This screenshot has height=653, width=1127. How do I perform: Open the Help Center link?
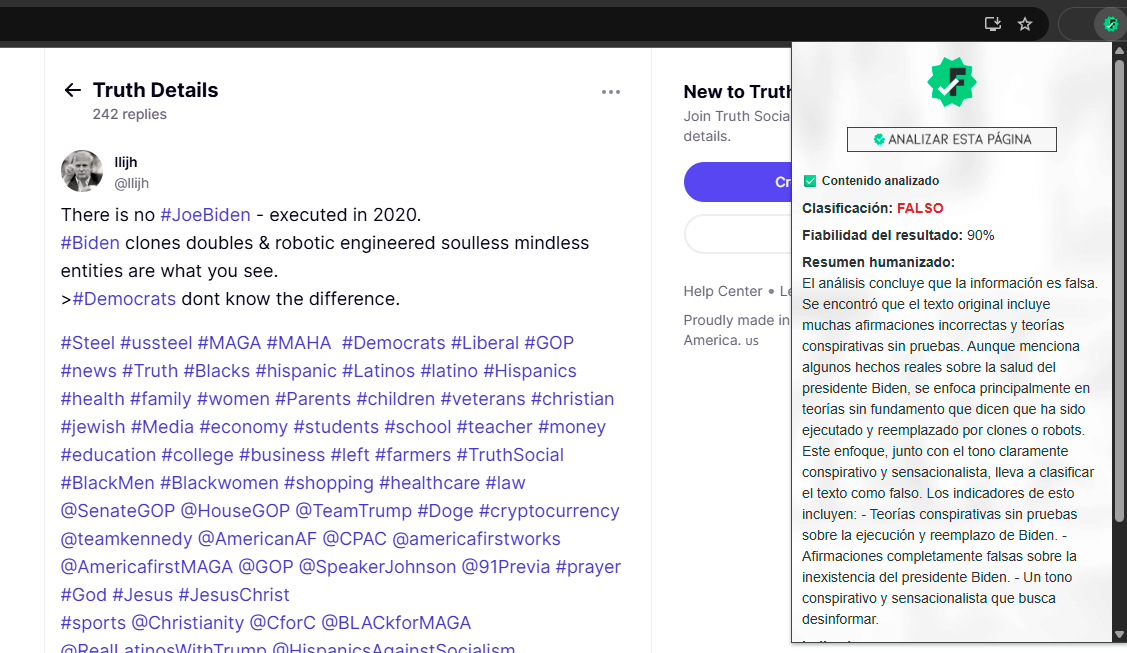click(722, 291)
